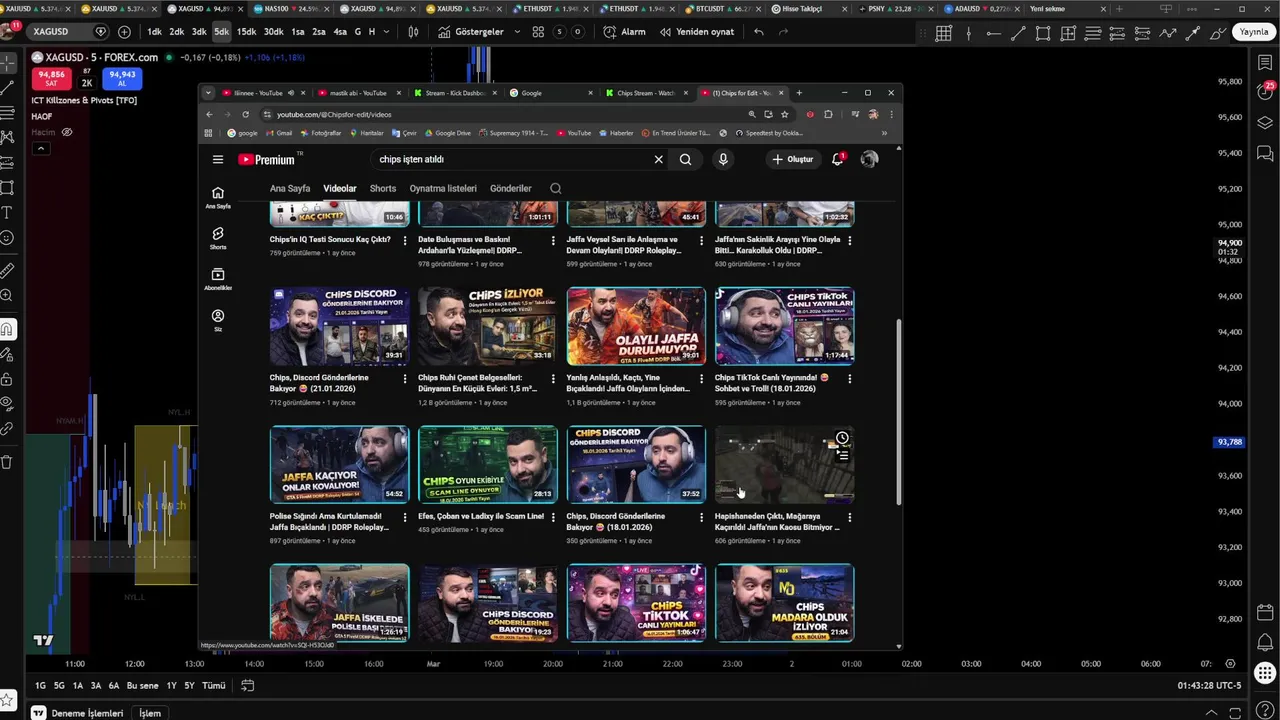The height and width of the screenshot is (720, 1280).
Task: Click the YouTube Premium logo
Action: tap(267, 159)
